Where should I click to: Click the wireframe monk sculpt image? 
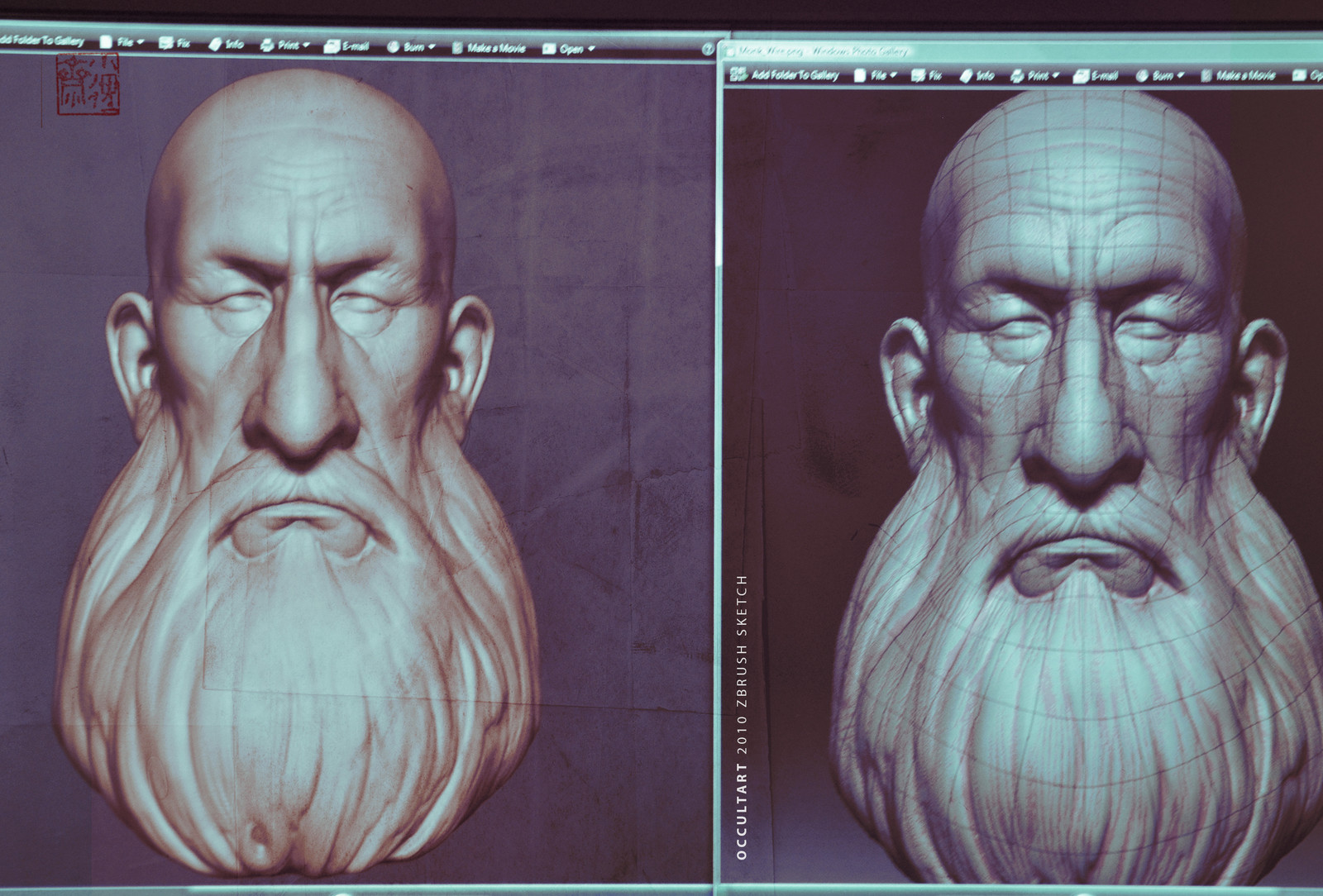[1058, 455]
